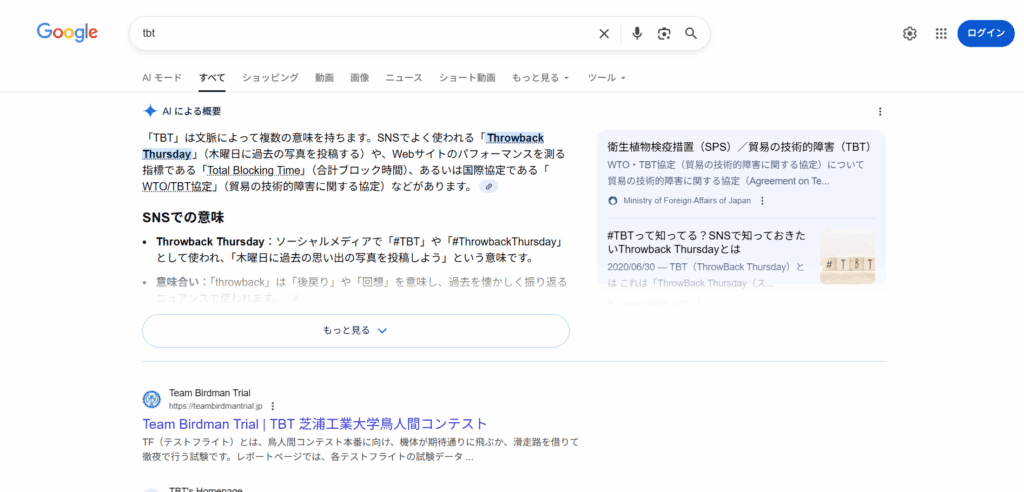The image size is (1024, 492).
Task: Clear the search box text
Action: (604, 33)
